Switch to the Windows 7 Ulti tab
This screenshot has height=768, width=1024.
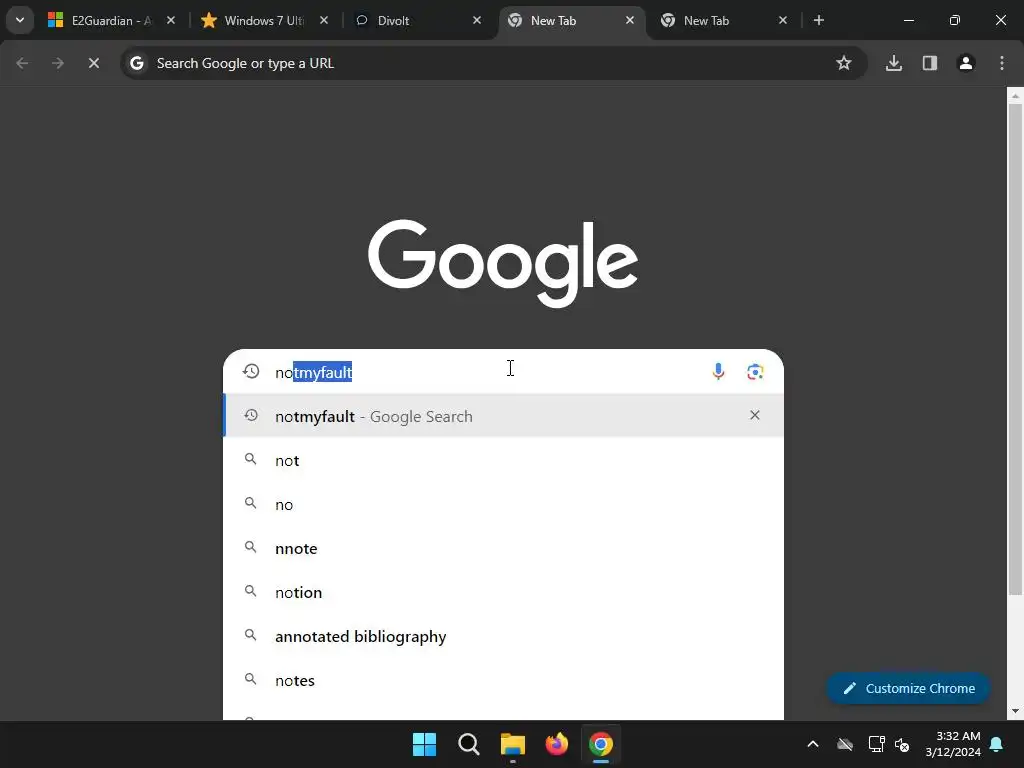click(263, 20)
